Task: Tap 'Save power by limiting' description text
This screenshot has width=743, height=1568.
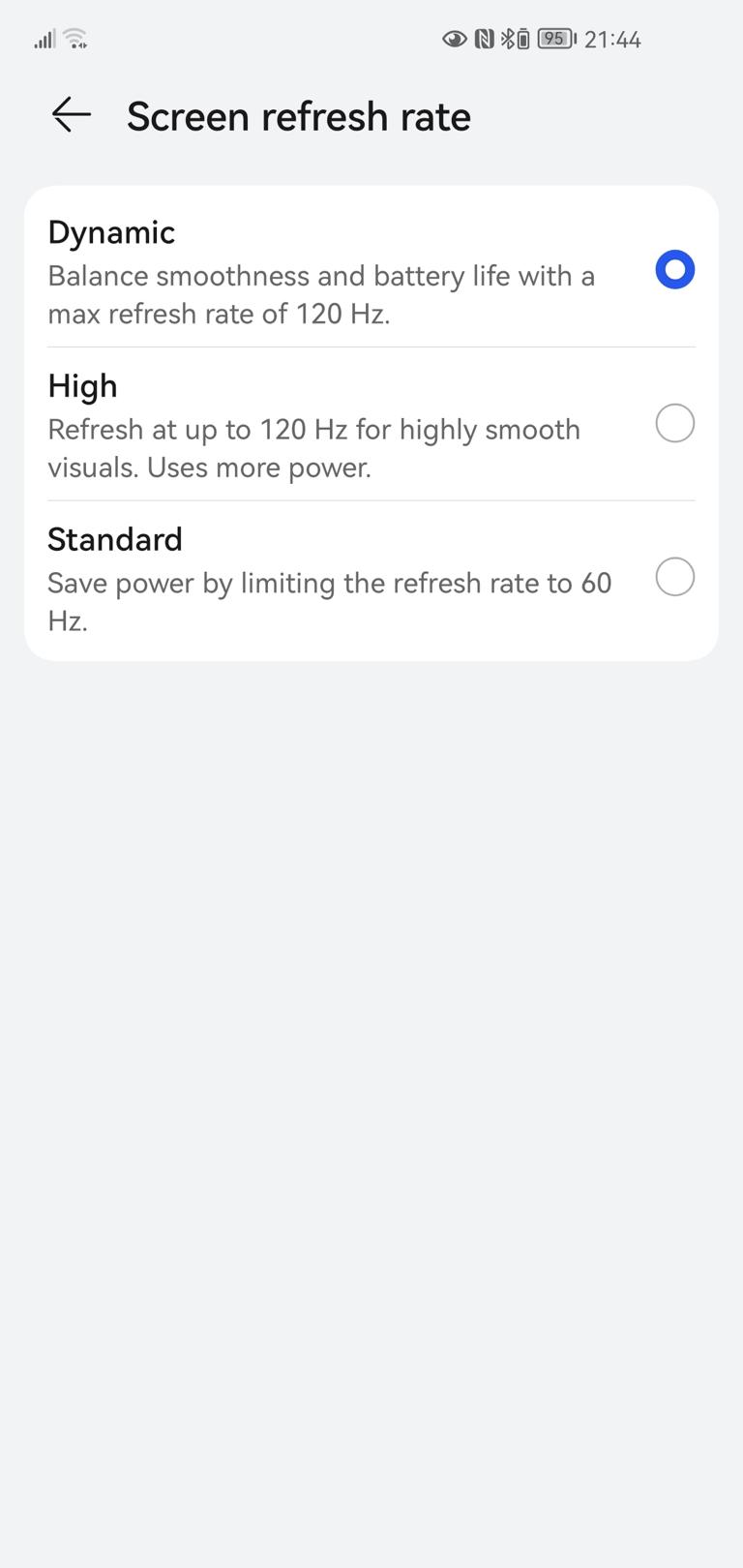Action: [x=330, y=601]
